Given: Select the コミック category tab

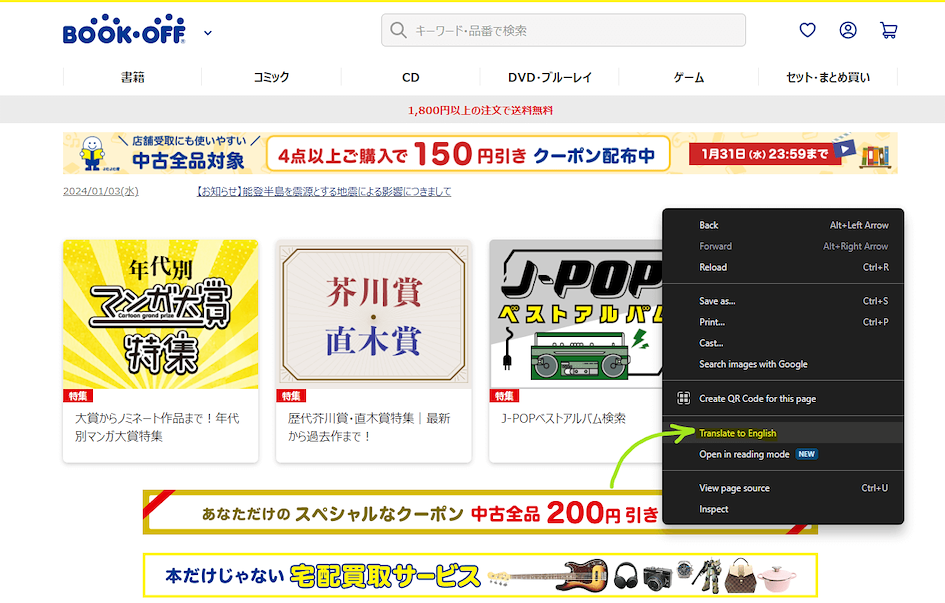Looking at the screenshot, I should click(271, 77).
